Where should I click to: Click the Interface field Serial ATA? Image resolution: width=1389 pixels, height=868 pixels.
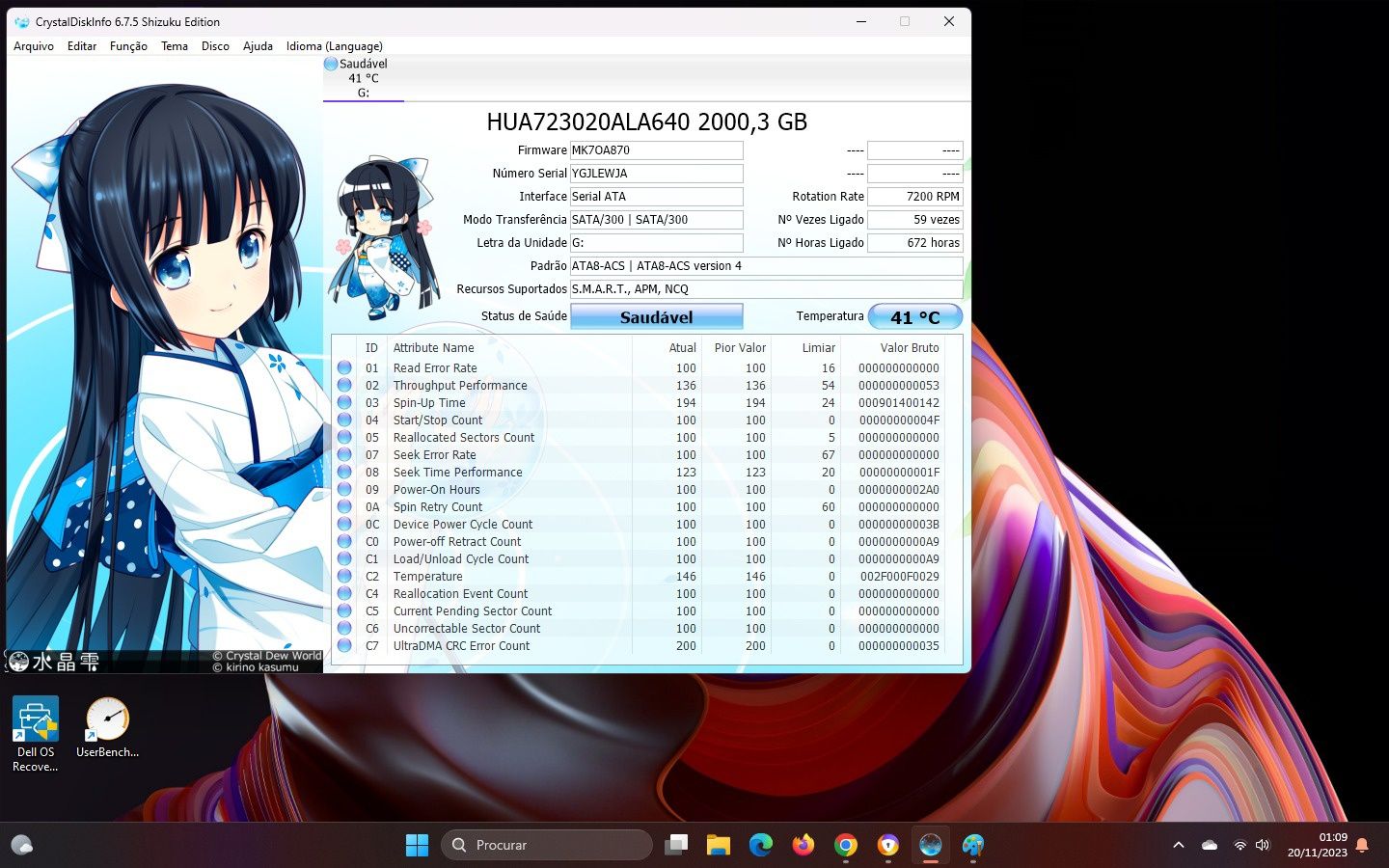point(656,197)
